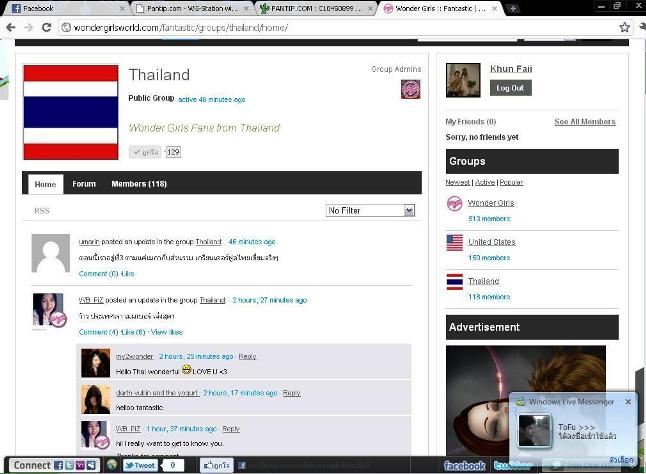This screenshot has height=474, width=646.
Task: Click umarin's default avatar
Action: 51,253
